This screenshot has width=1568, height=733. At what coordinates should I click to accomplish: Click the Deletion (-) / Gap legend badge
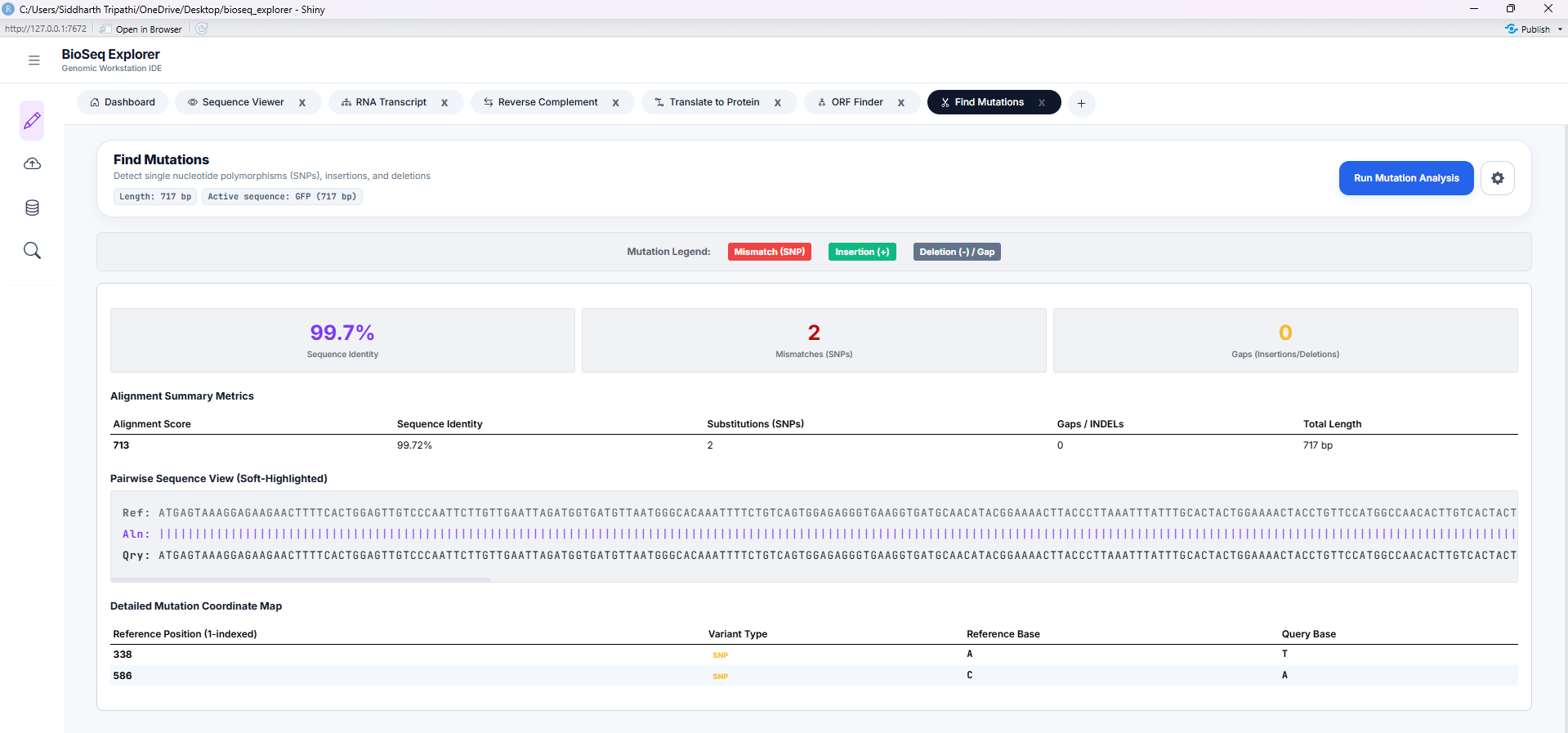pos(957,252)
